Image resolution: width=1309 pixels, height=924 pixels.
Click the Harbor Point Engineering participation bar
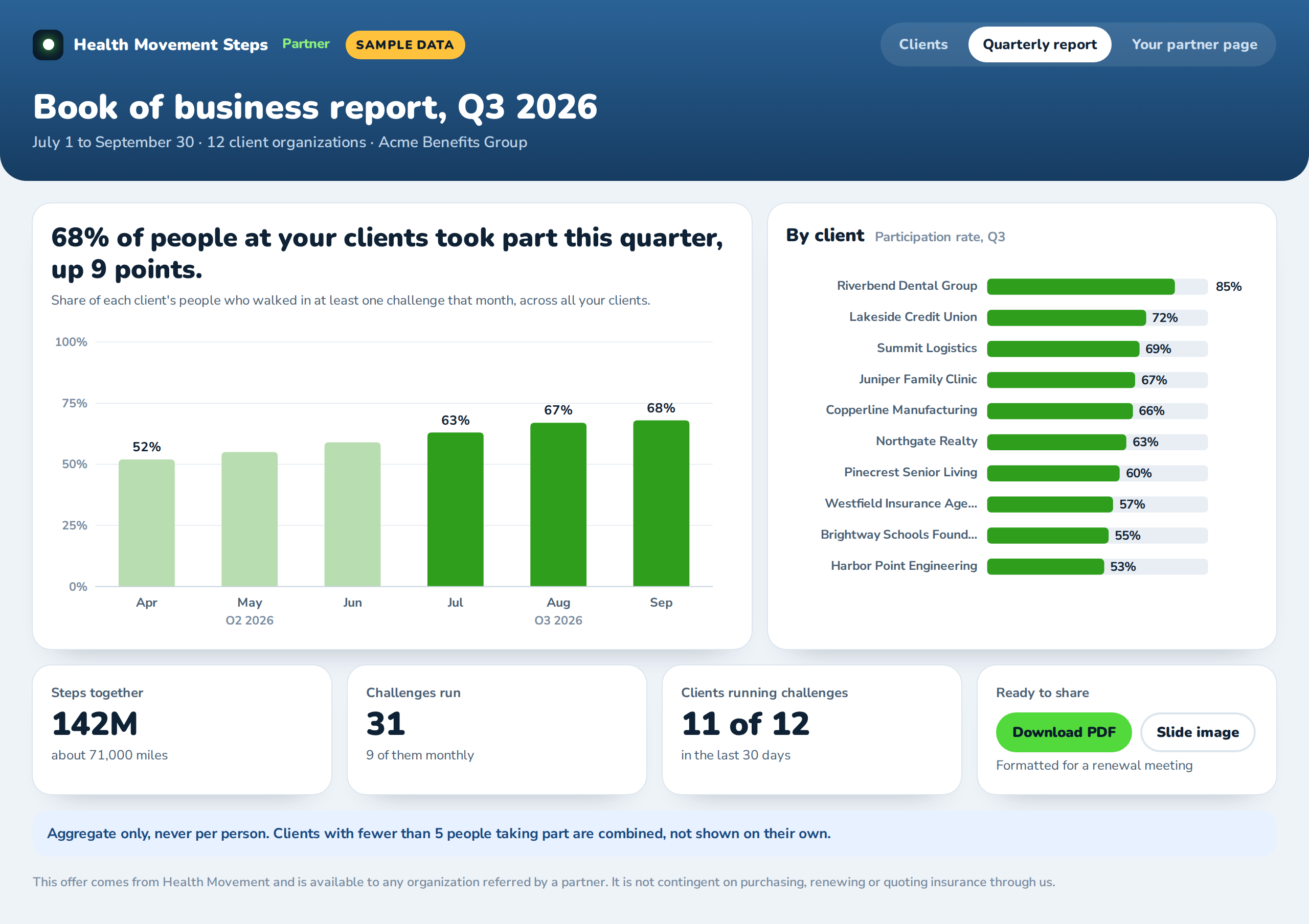click(x=1097, y=566)
